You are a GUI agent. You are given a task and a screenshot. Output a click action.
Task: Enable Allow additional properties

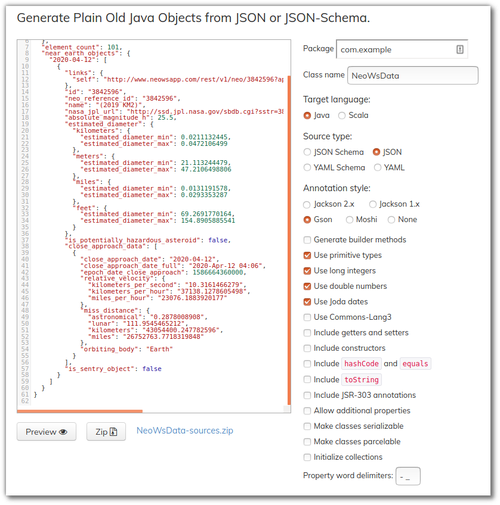click(x=307, y=411)
